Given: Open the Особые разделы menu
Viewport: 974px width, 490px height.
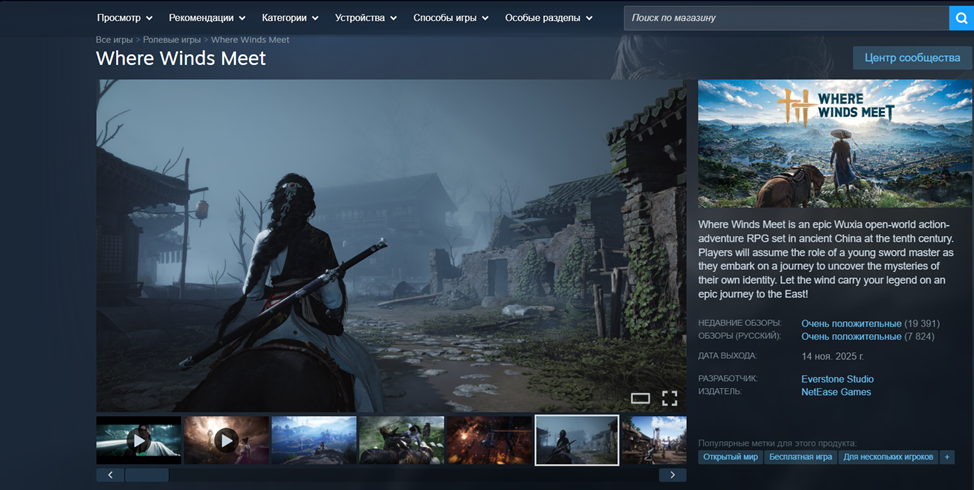Looking at the screenshot, I should [x=549, y=18].
